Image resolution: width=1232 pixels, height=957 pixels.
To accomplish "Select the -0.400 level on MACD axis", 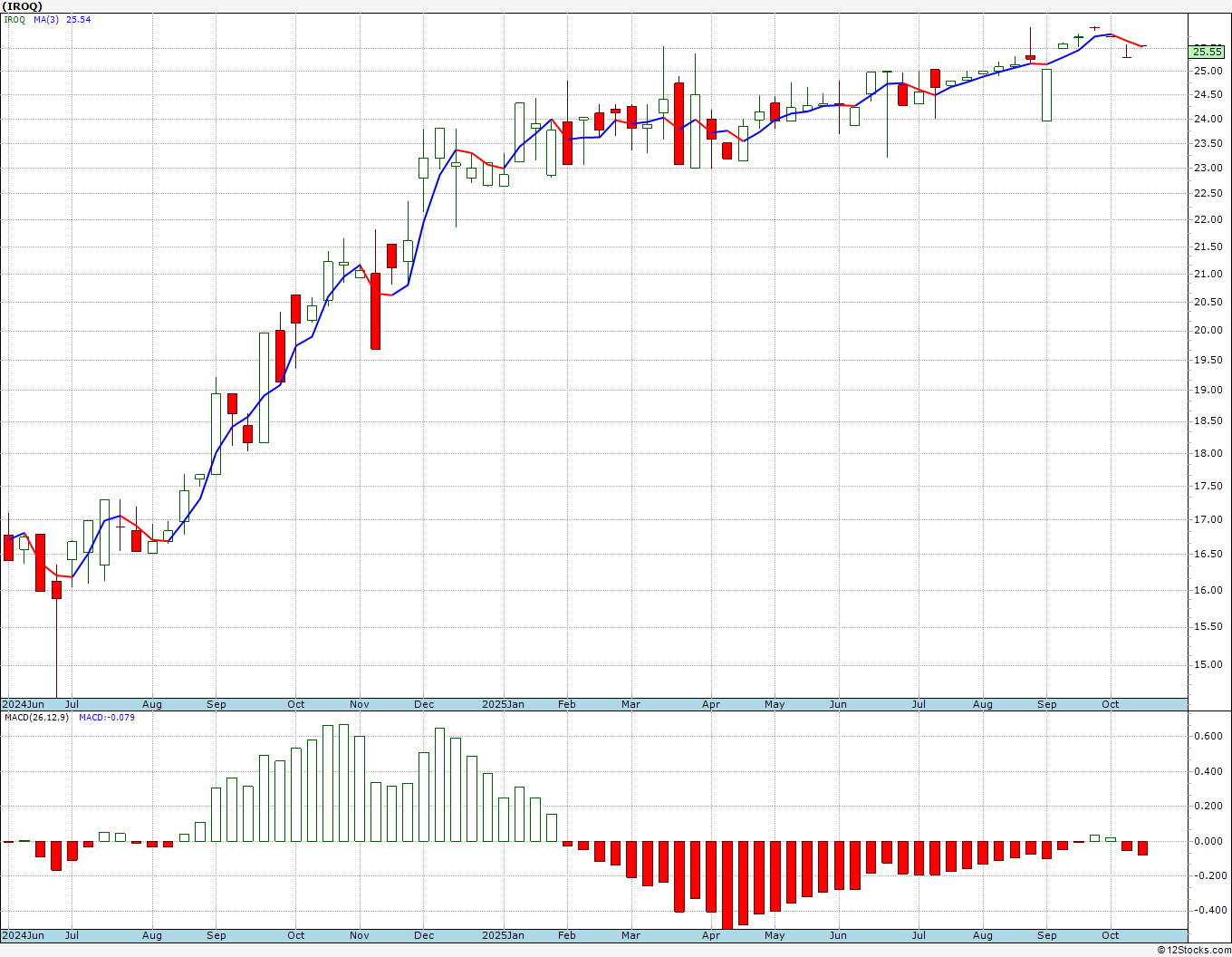I will click(x=1207, y=911).
